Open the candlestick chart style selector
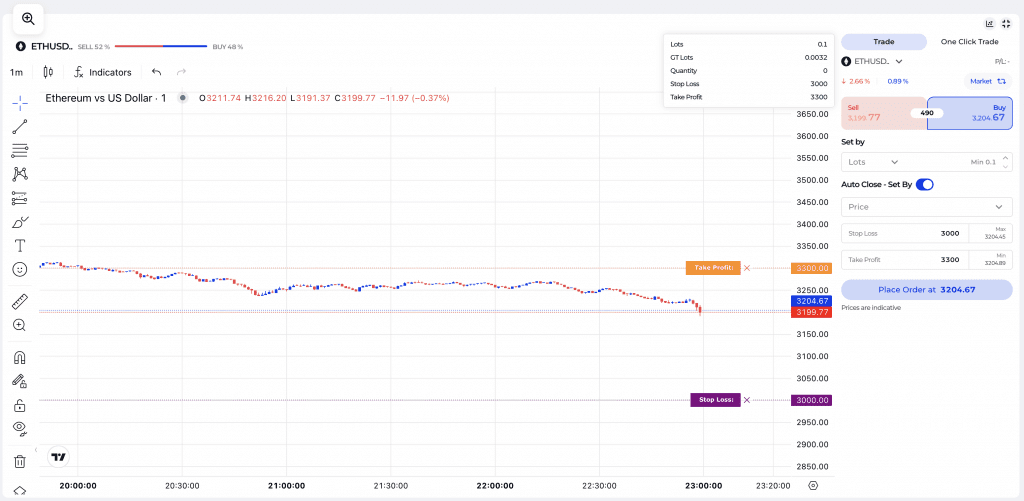The image size is (1024, 501). (x=47, y=72)
